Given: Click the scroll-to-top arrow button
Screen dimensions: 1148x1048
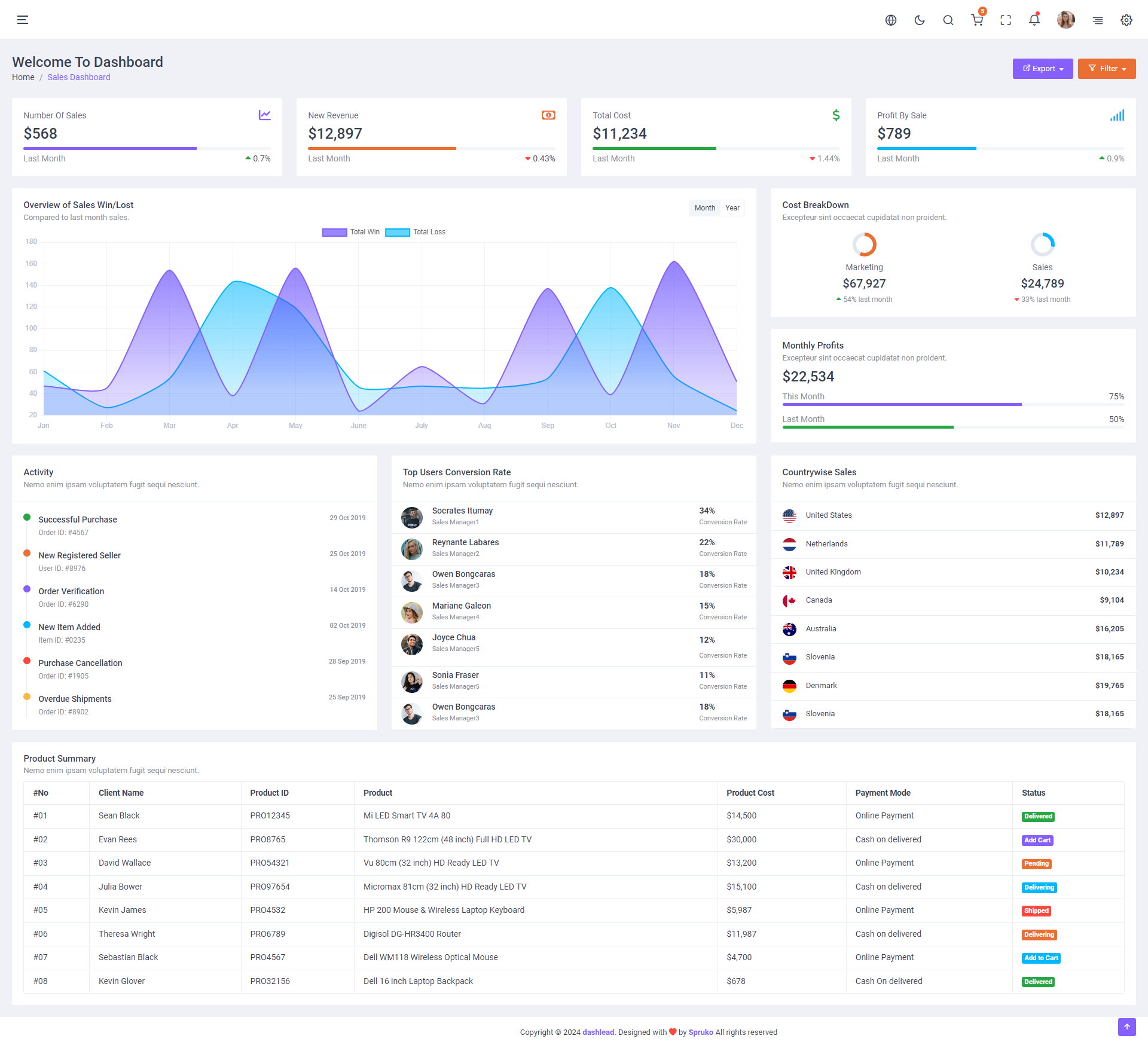Looking at the screenshot, I should point(1126,1027).
